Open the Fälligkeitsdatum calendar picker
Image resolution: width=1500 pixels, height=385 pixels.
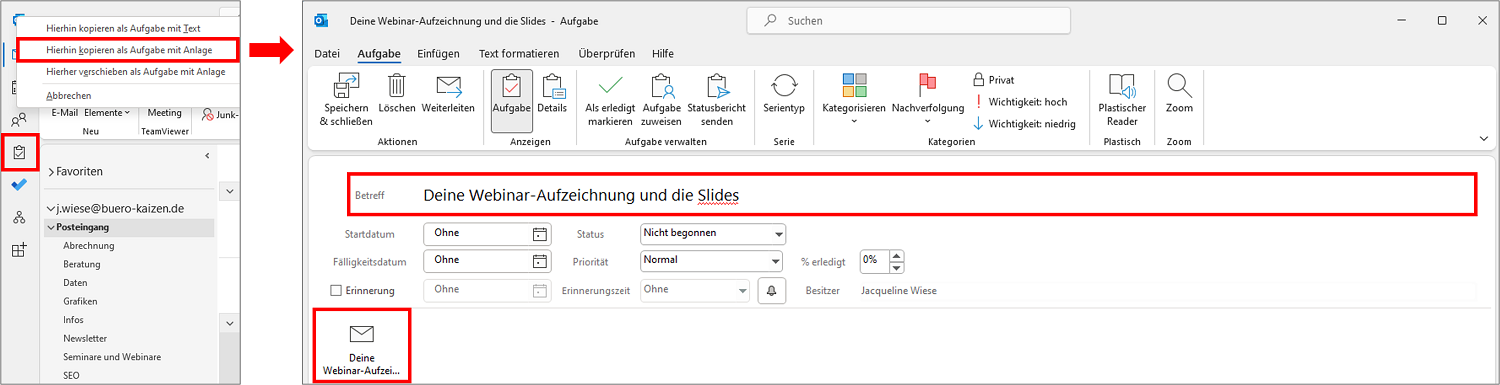[x=540, y=260]
